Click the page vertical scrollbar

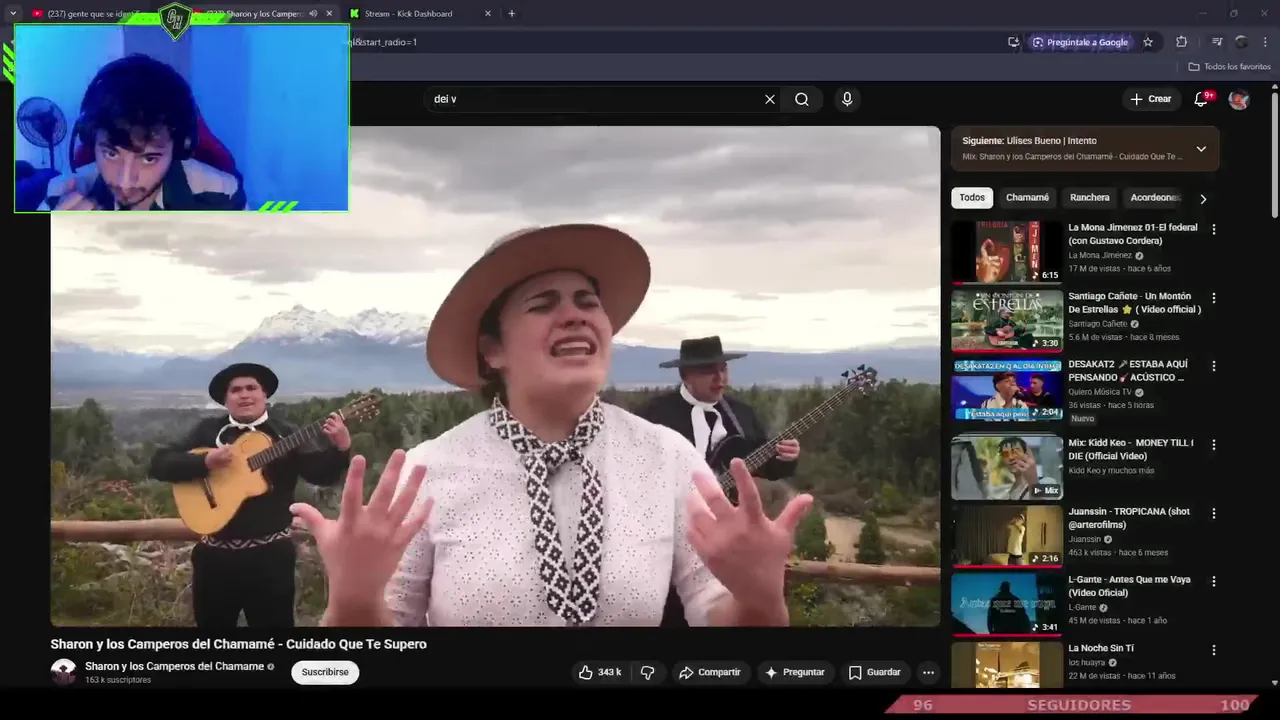tap(1275, 156)
